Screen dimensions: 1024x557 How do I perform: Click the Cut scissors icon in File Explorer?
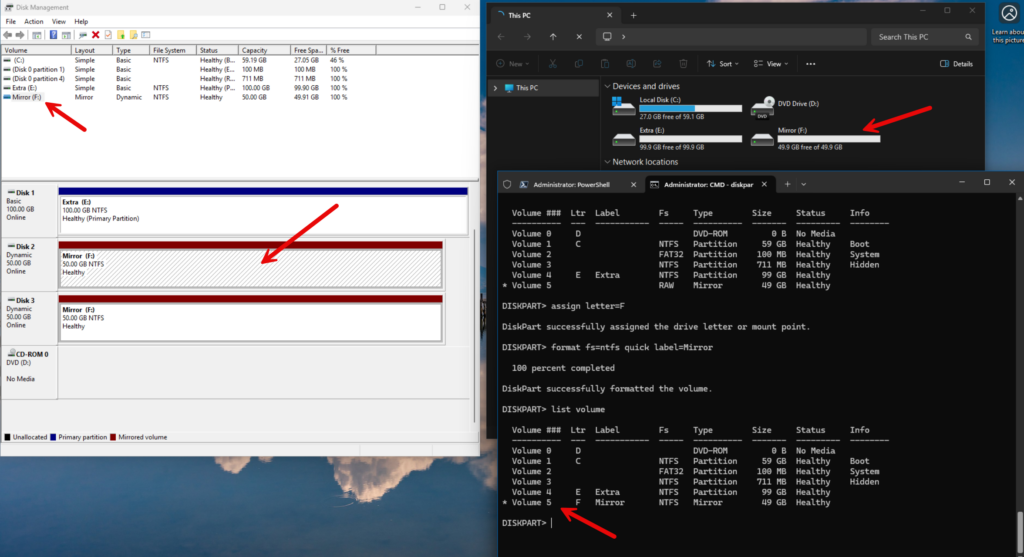pyautogui.click(x=552, y=64)
